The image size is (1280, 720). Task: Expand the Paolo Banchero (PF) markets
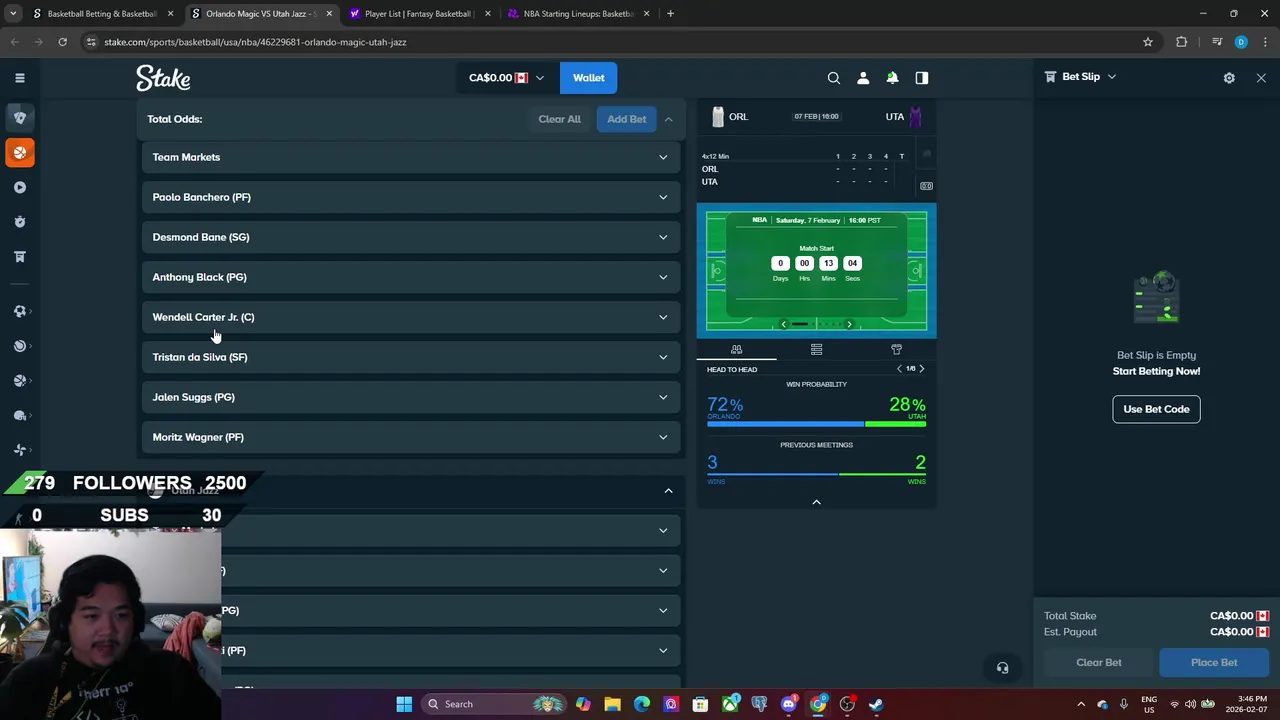(x=411, y=197)
